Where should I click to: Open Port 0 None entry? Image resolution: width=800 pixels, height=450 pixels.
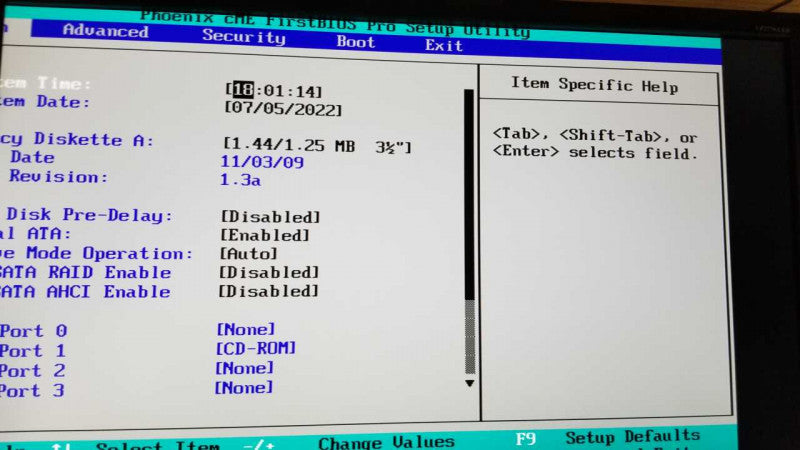coord(245,329)
